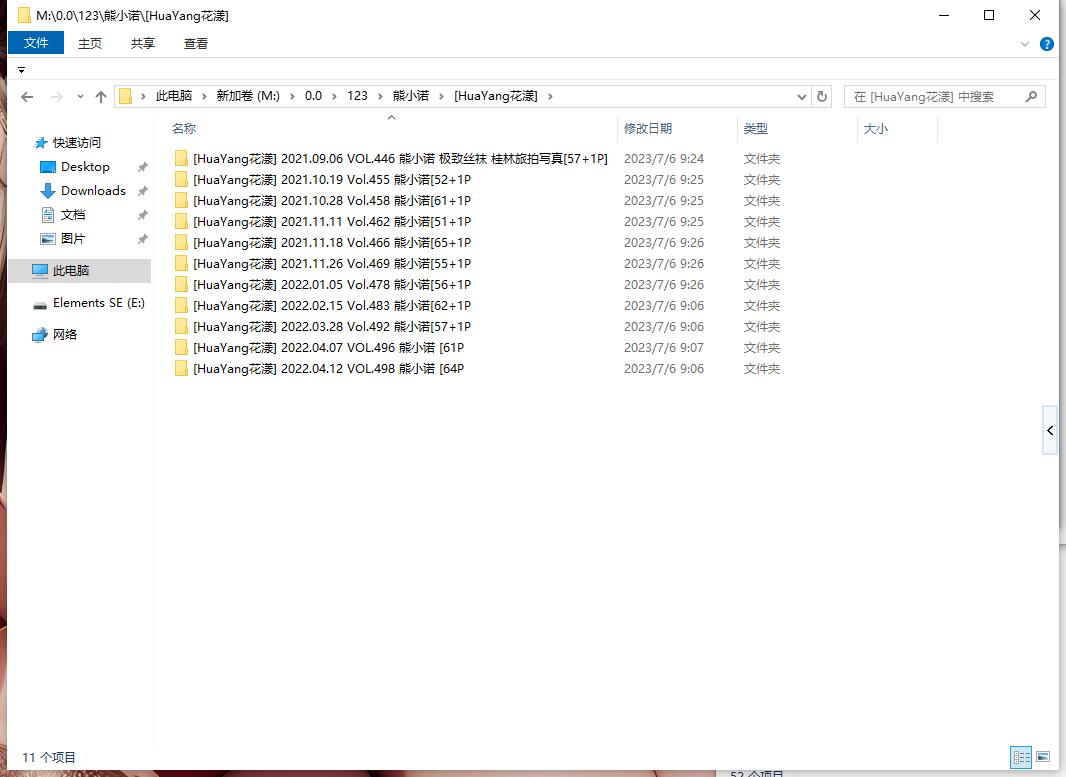Switch to large thumbnails view icon

[x=1043, y=757]
